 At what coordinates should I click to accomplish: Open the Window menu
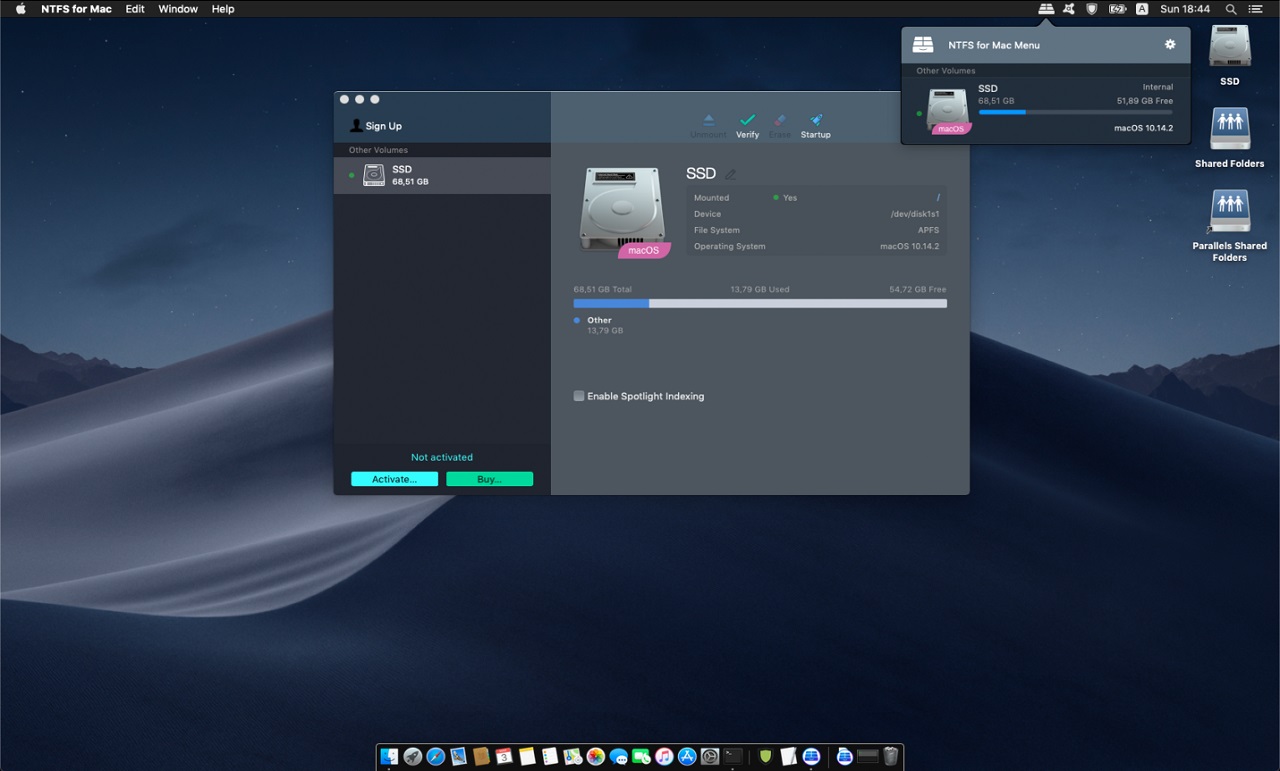pyautogui.click(x=178, y=9)
